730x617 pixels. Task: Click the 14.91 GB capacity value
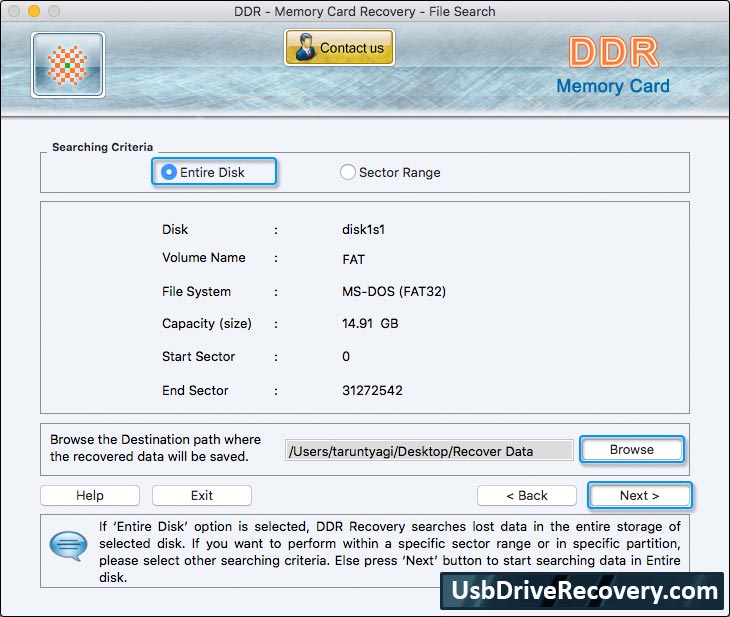coord(370,323)
